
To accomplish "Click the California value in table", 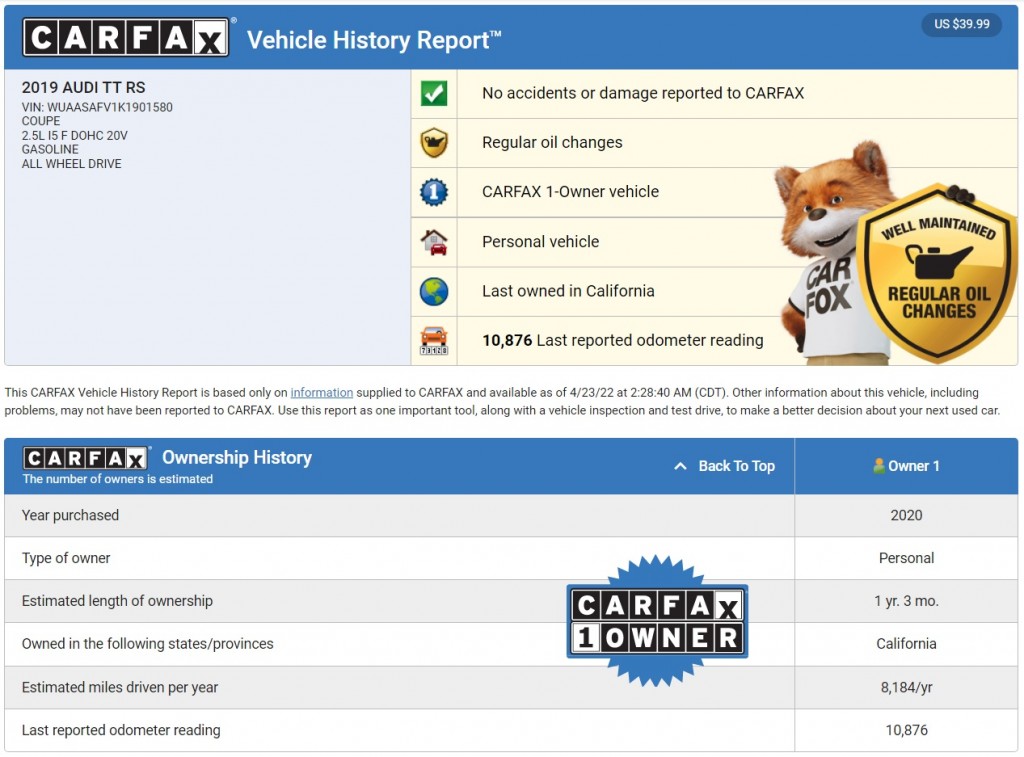I will coord(906,644).
